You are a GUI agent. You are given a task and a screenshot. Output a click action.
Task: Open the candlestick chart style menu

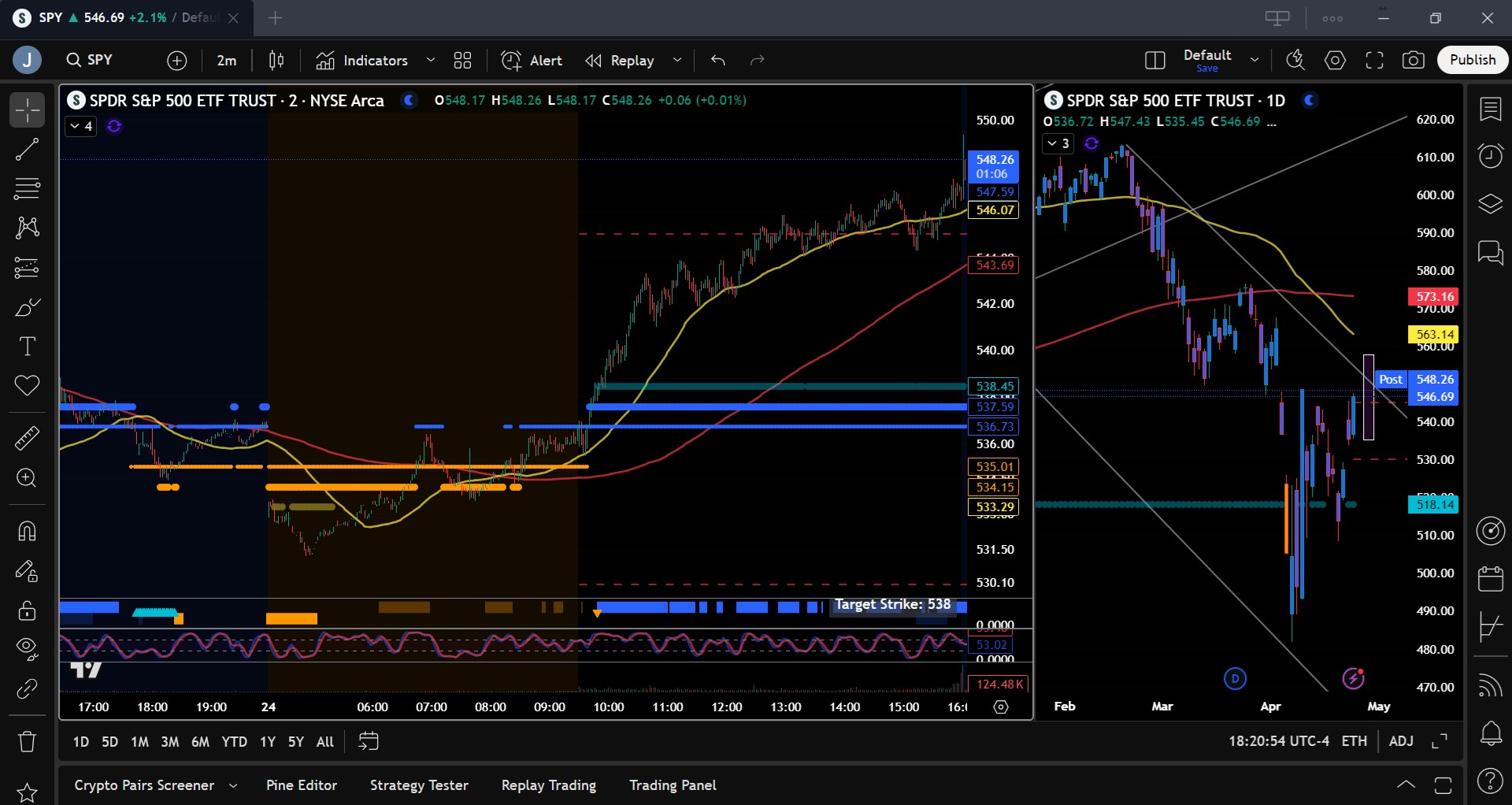coord(276,60)
